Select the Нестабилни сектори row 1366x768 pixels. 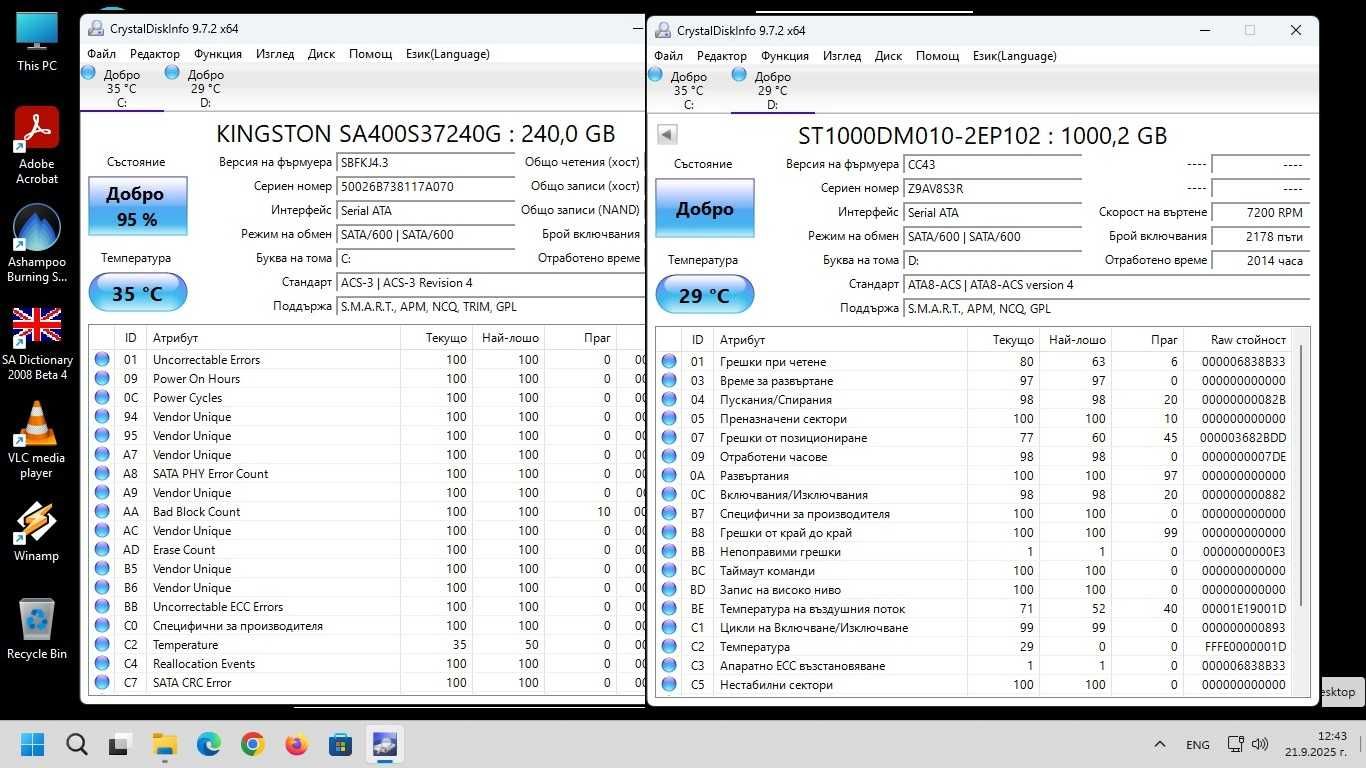pos(975,685)
